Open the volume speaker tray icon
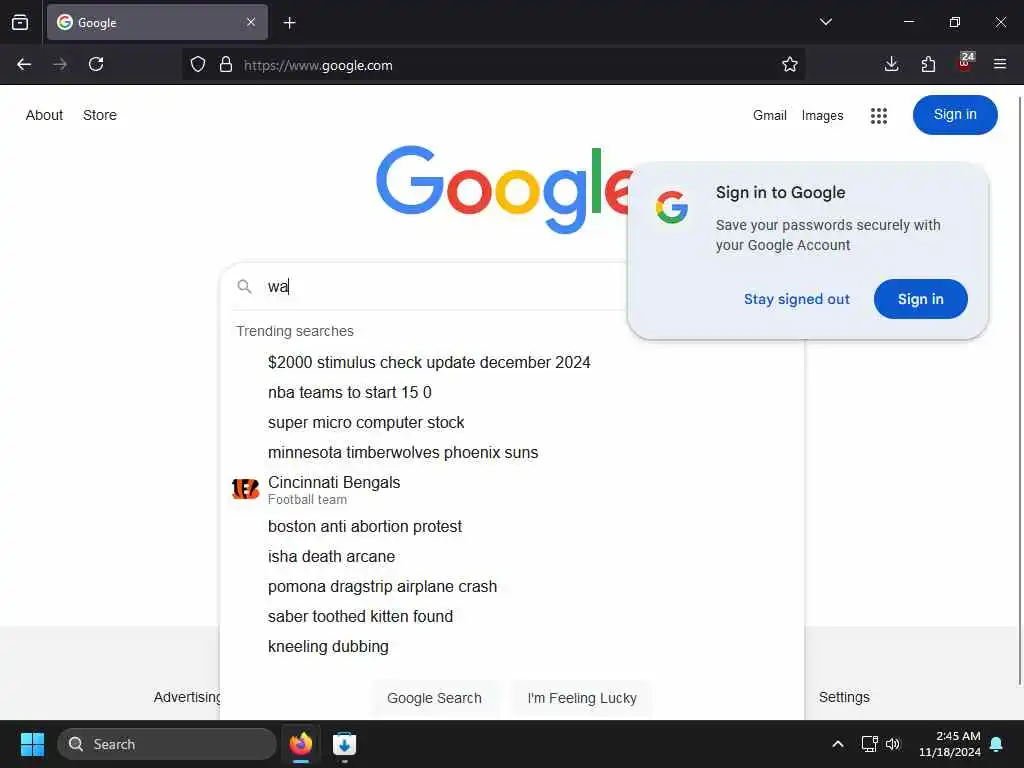Viewport: 1024px width, 768px height. tap(893, 744)
